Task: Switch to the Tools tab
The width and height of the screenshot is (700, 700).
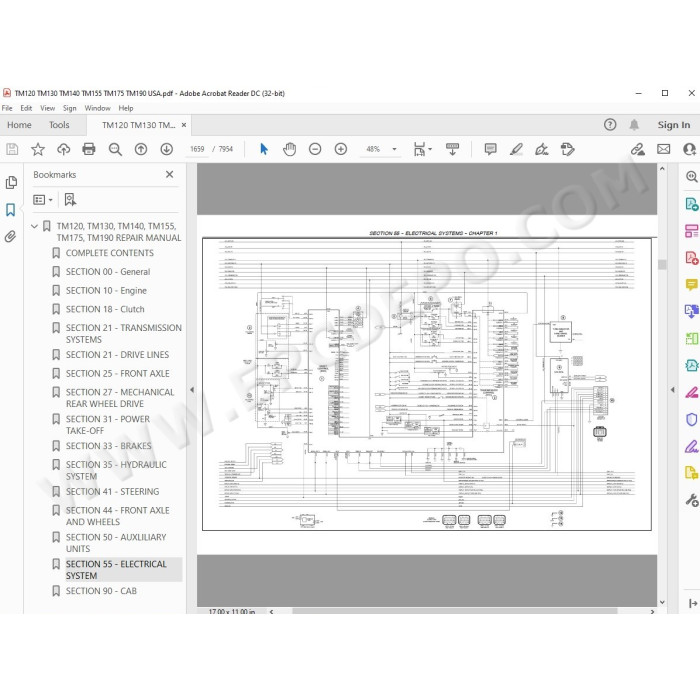Action: coord(59,125)
